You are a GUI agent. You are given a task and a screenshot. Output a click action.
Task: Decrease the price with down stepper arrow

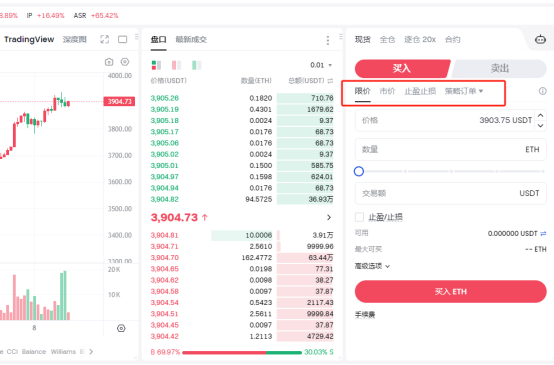[541, 125]
